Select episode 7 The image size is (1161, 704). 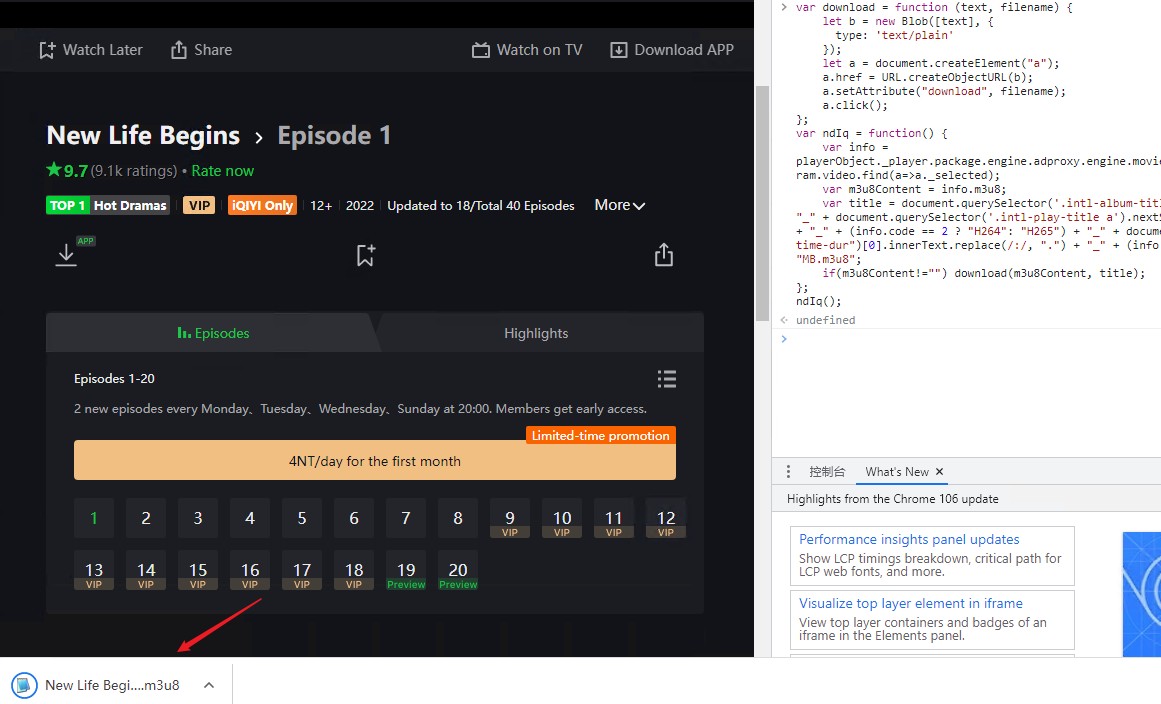406,517
